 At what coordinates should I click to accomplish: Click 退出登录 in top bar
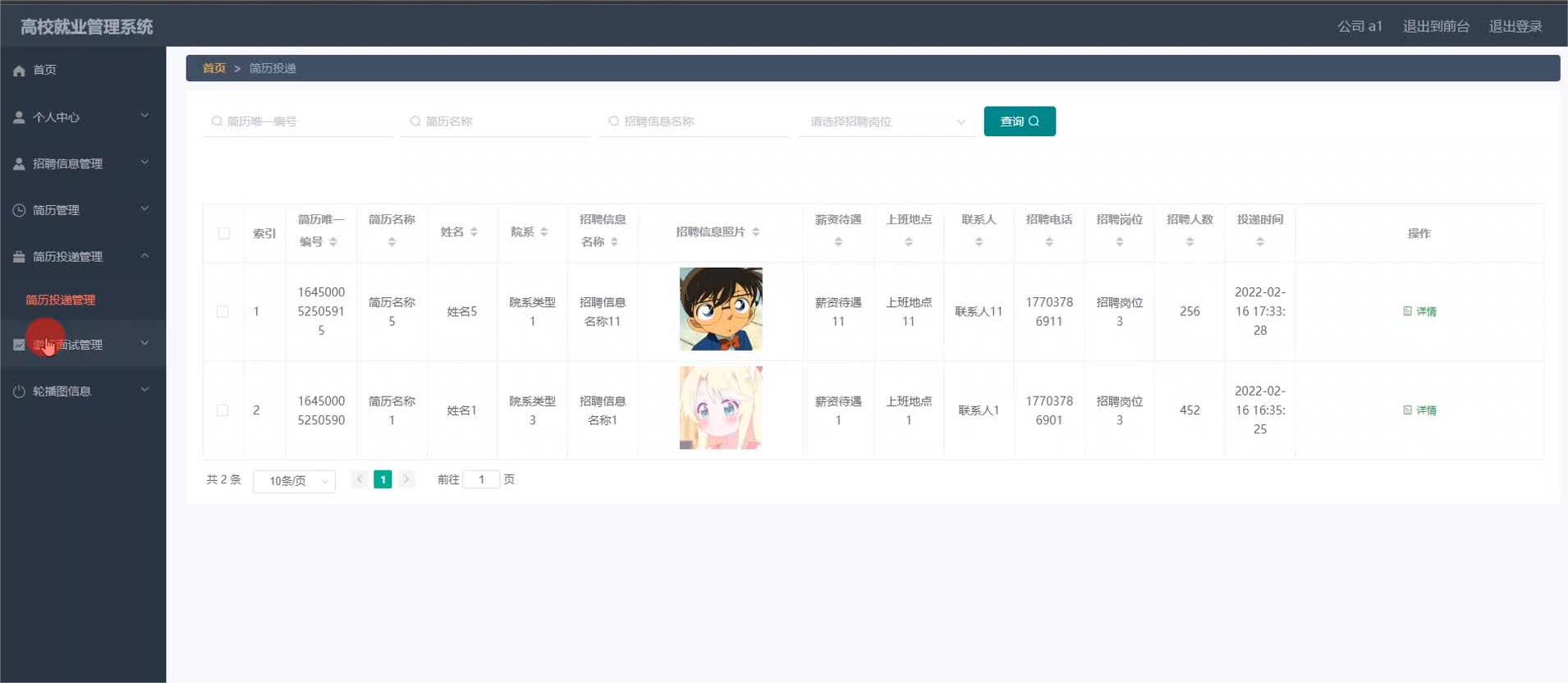click(1515, 26)
